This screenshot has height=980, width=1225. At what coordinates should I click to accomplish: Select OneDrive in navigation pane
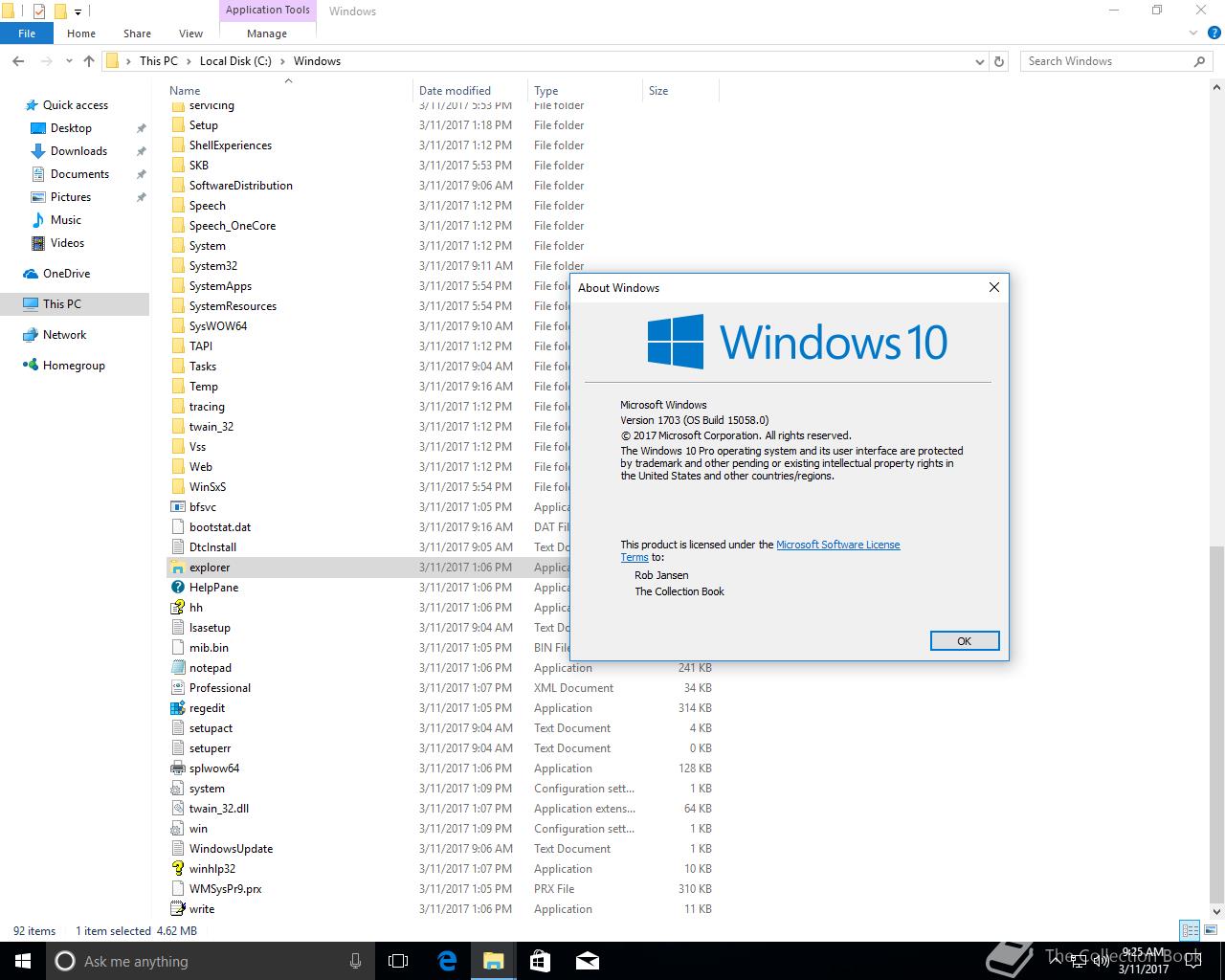[66, 274]
